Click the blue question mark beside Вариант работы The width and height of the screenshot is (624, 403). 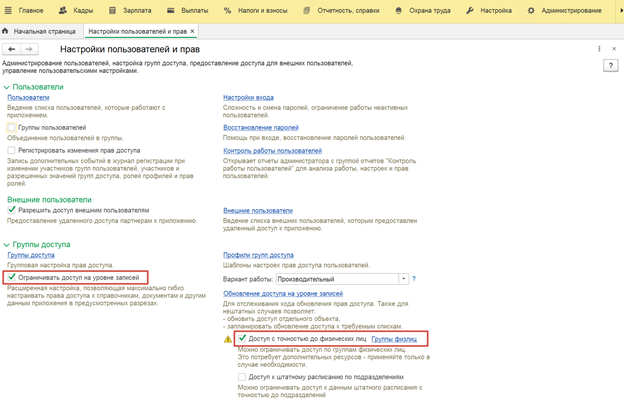(x=414, y=279)
